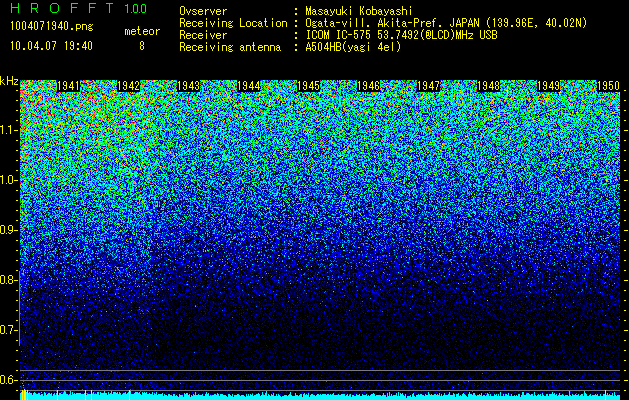629x400 pixels.
Task: Click location text Ogata-vill. Akita-Pref. JAPAN
Action: pyautogui.click(x=391, y=23)
